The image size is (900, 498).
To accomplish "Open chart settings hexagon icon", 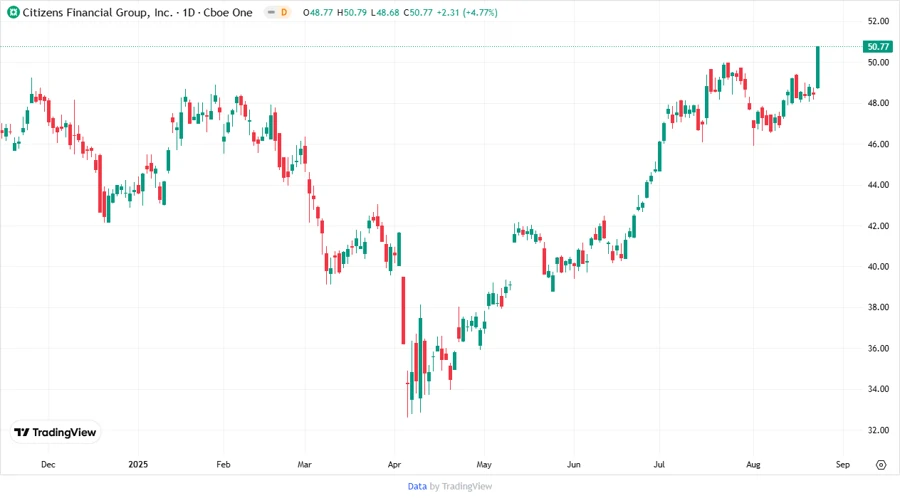I will click(880, 464).
